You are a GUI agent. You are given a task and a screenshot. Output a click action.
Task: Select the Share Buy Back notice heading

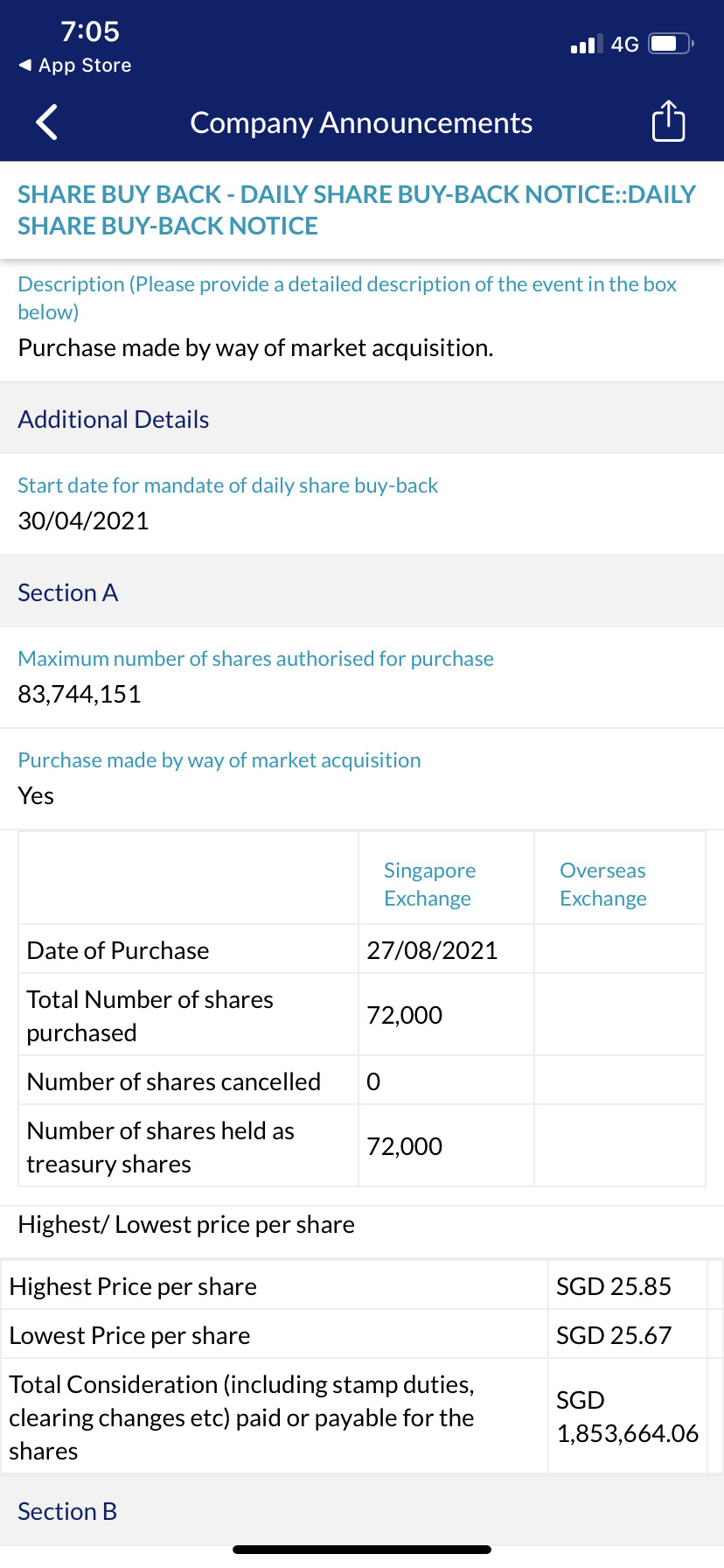click(357, 210)
